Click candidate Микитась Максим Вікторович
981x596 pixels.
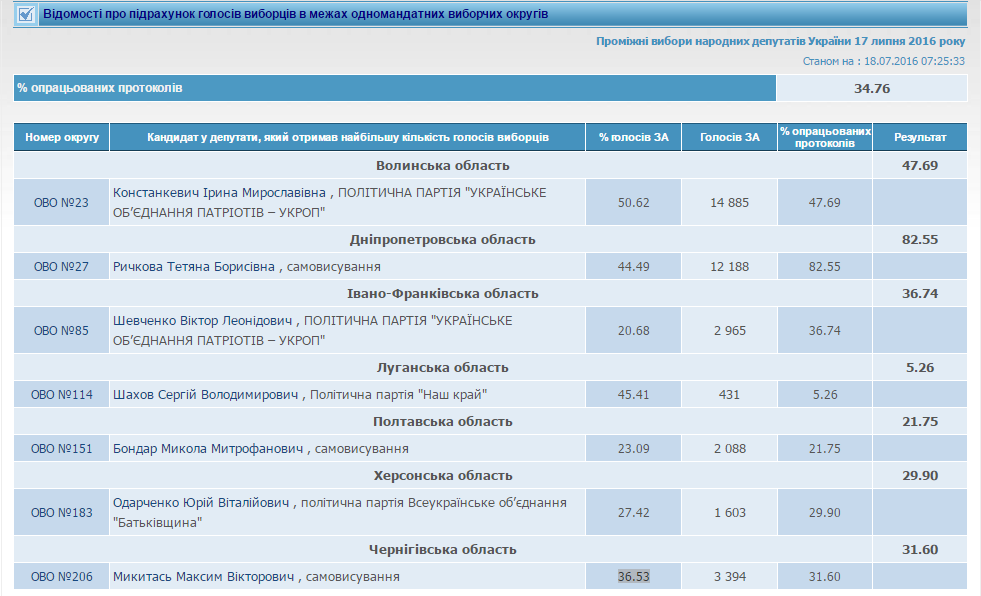tap(203, 577)
